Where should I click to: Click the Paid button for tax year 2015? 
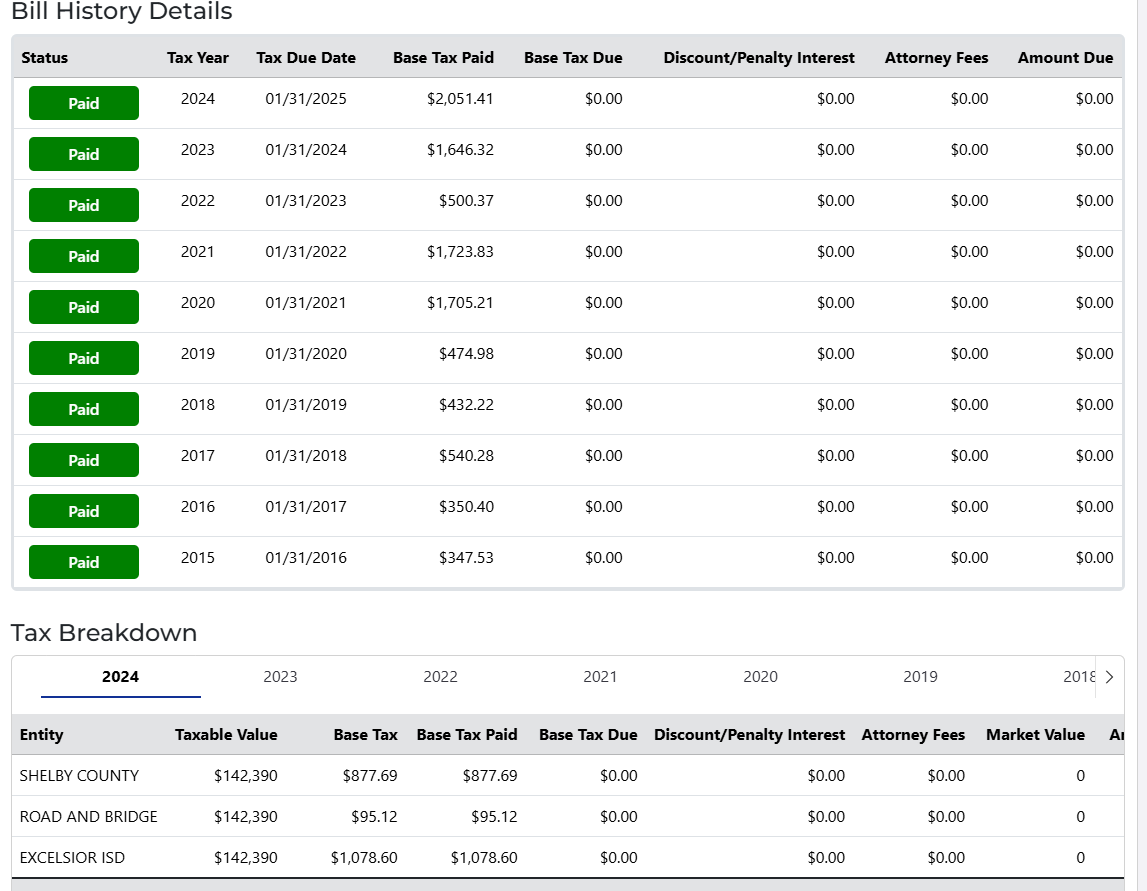(x=84, y=562)
